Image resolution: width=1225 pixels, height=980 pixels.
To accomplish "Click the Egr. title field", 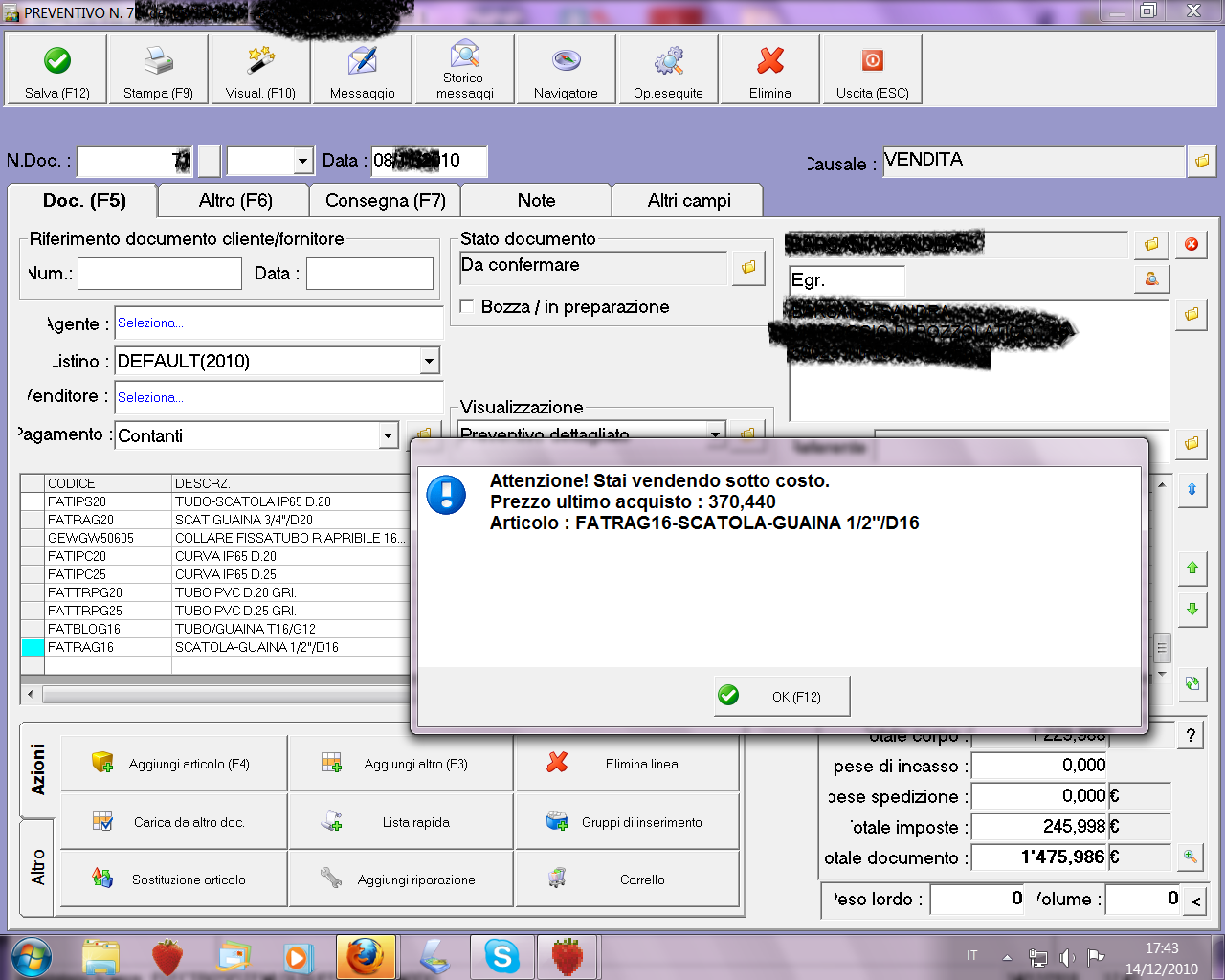I will [847, 279].
